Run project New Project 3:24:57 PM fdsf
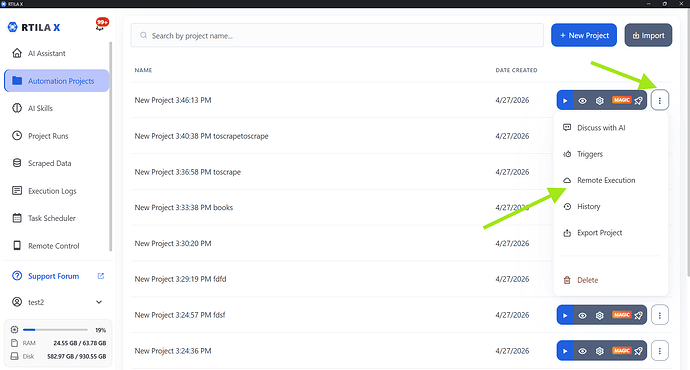The image size is (690, 370). tap(565, 315)
